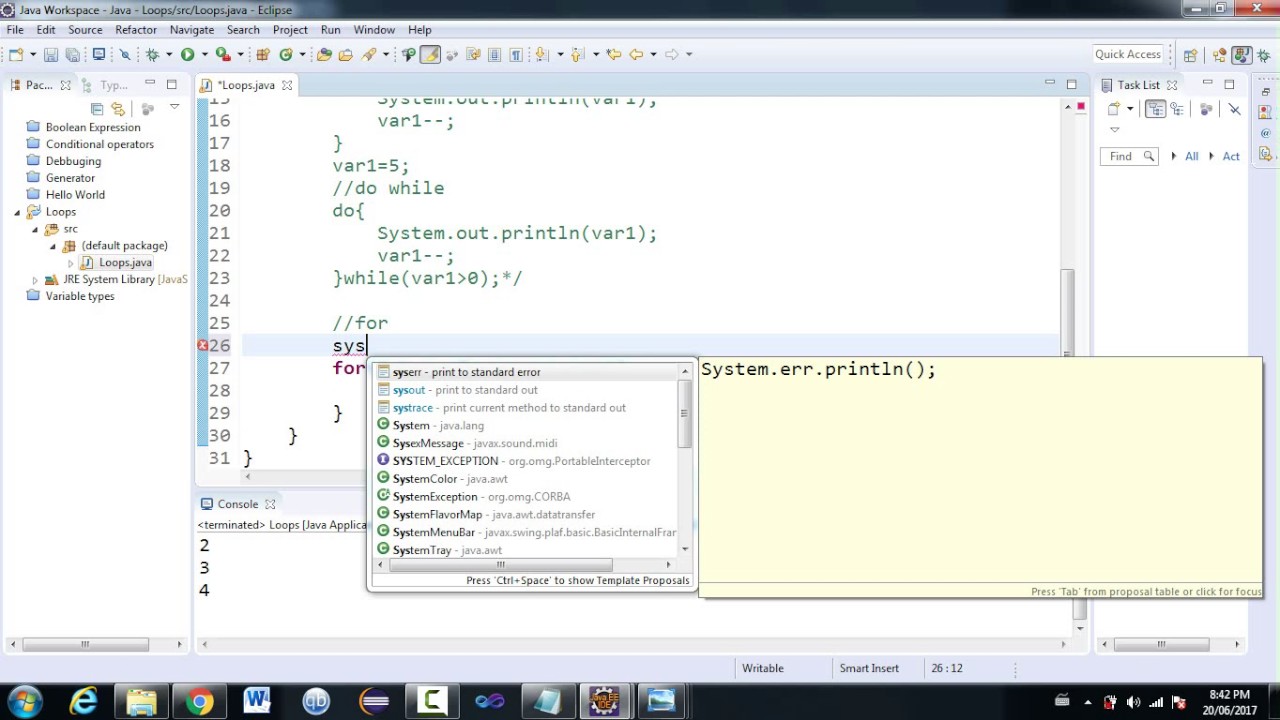1280x720 pixels.
Task: Toggle Show Whitespace Characters pilcrow icon
Action: 515,54
